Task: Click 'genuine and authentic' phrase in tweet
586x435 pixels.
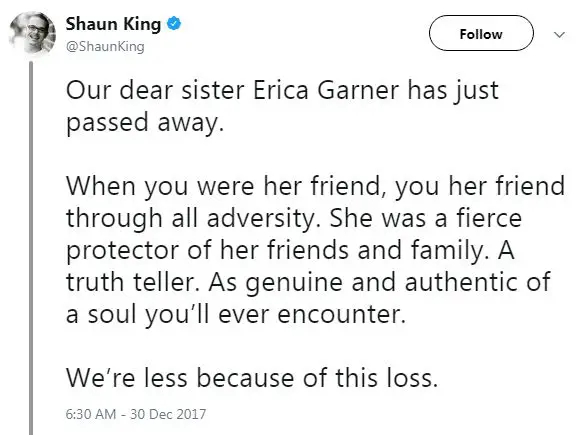Action: click(382, 283)
